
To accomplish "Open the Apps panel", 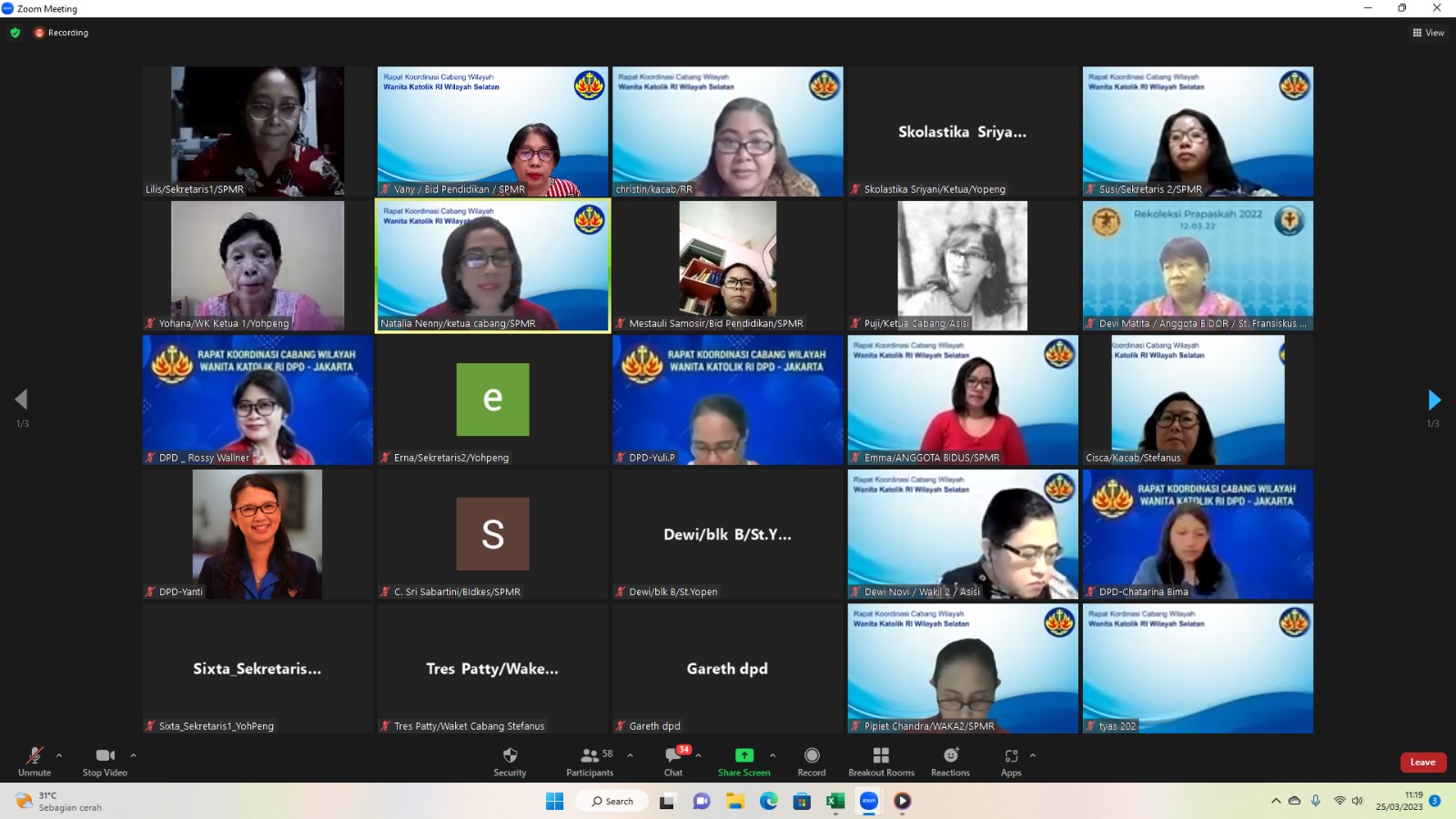I will 1011,762.
